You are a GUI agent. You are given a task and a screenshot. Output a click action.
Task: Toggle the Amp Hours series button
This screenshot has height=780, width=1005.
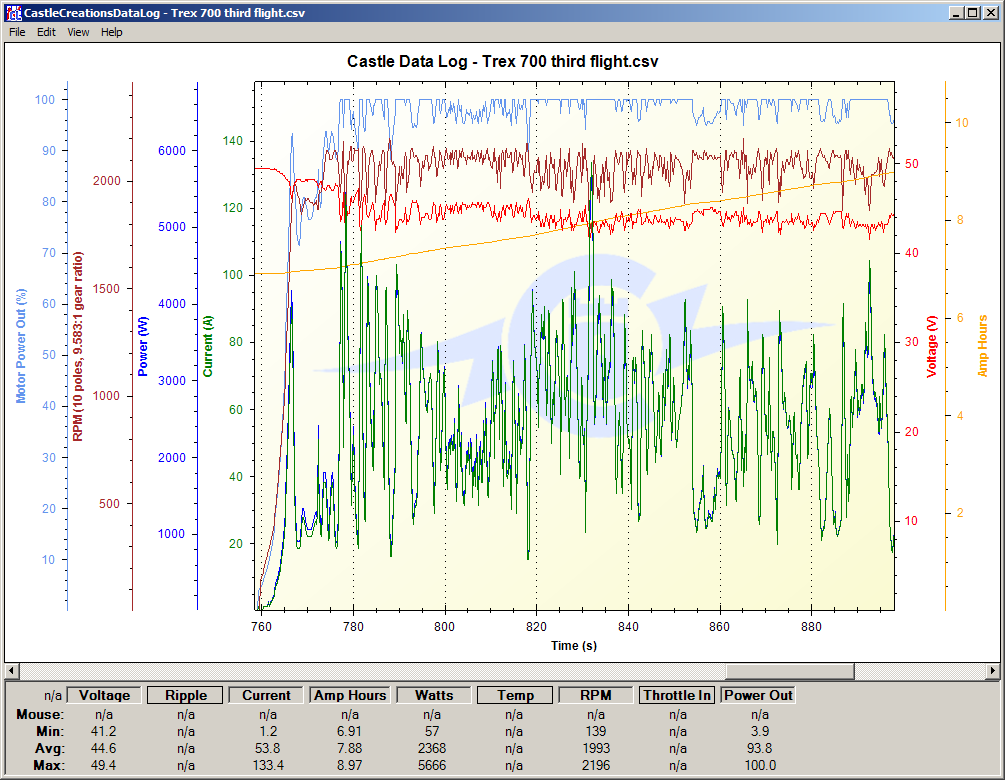350,695
